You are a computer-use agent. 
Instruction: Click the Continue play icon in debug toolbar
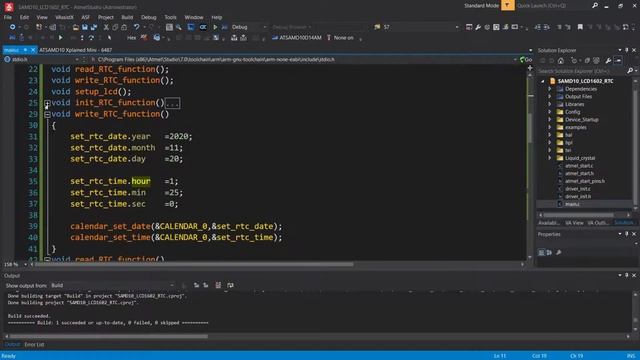pyautogui.click(x=60, y=38)
